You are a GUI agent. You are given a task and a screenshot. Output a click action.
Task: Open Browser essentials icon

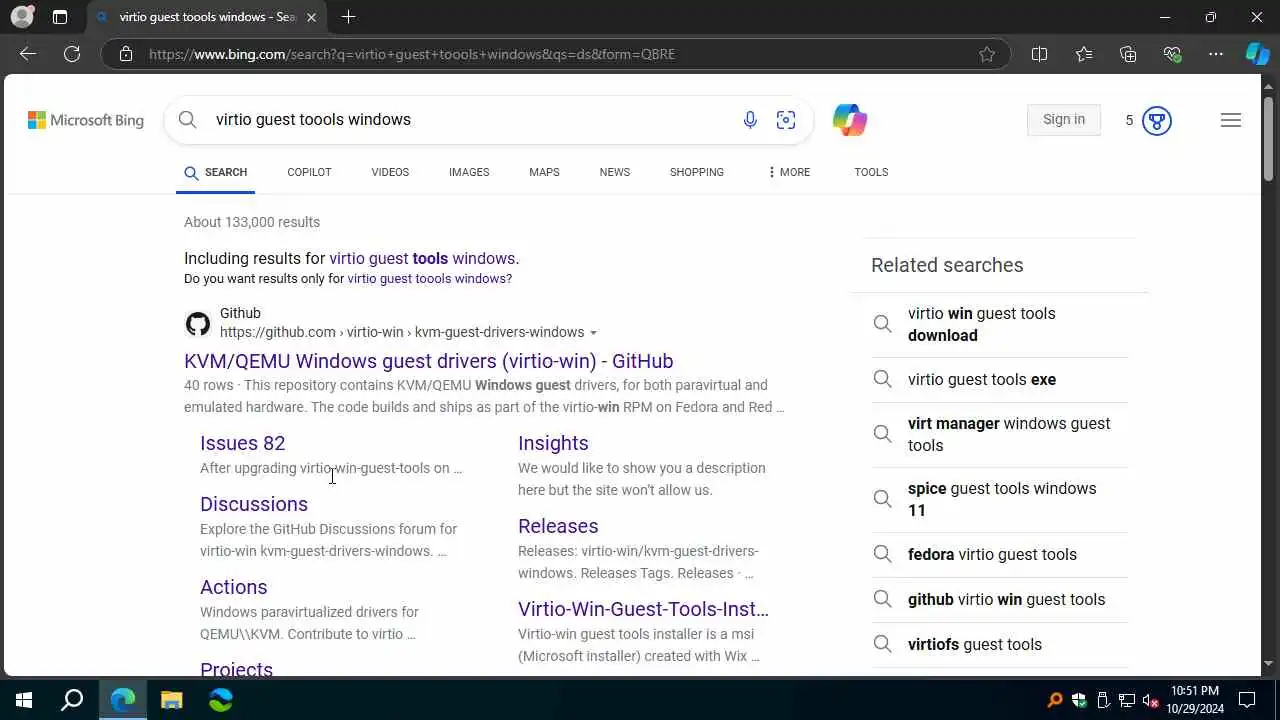pos(1172,54)
